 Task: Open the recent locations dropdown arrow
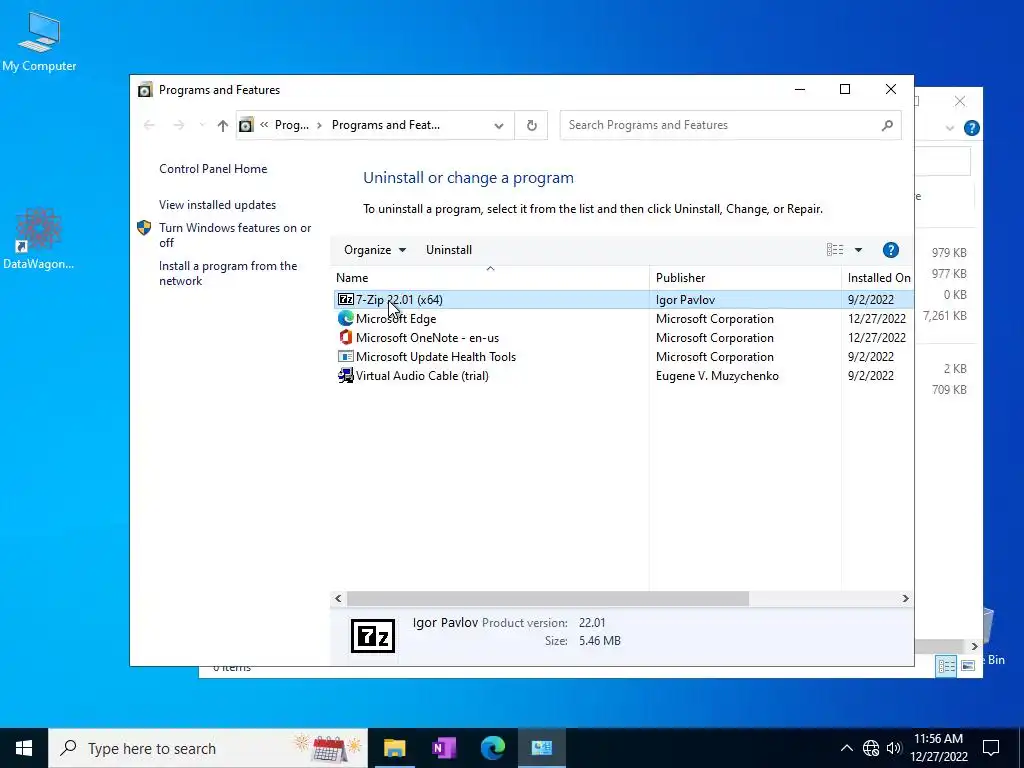pos(201,125)
